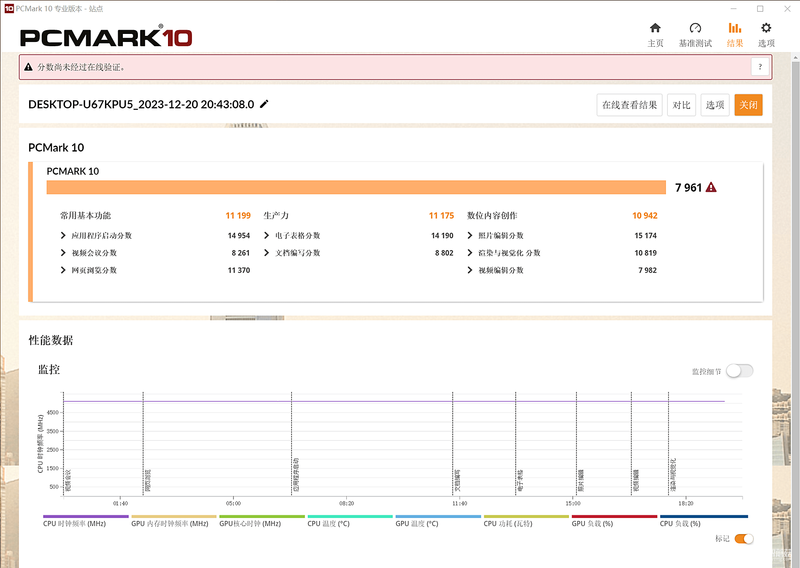Click the 文档编写 marker in the chart
The height and width of the screenshot is (568, 800).
457,481
